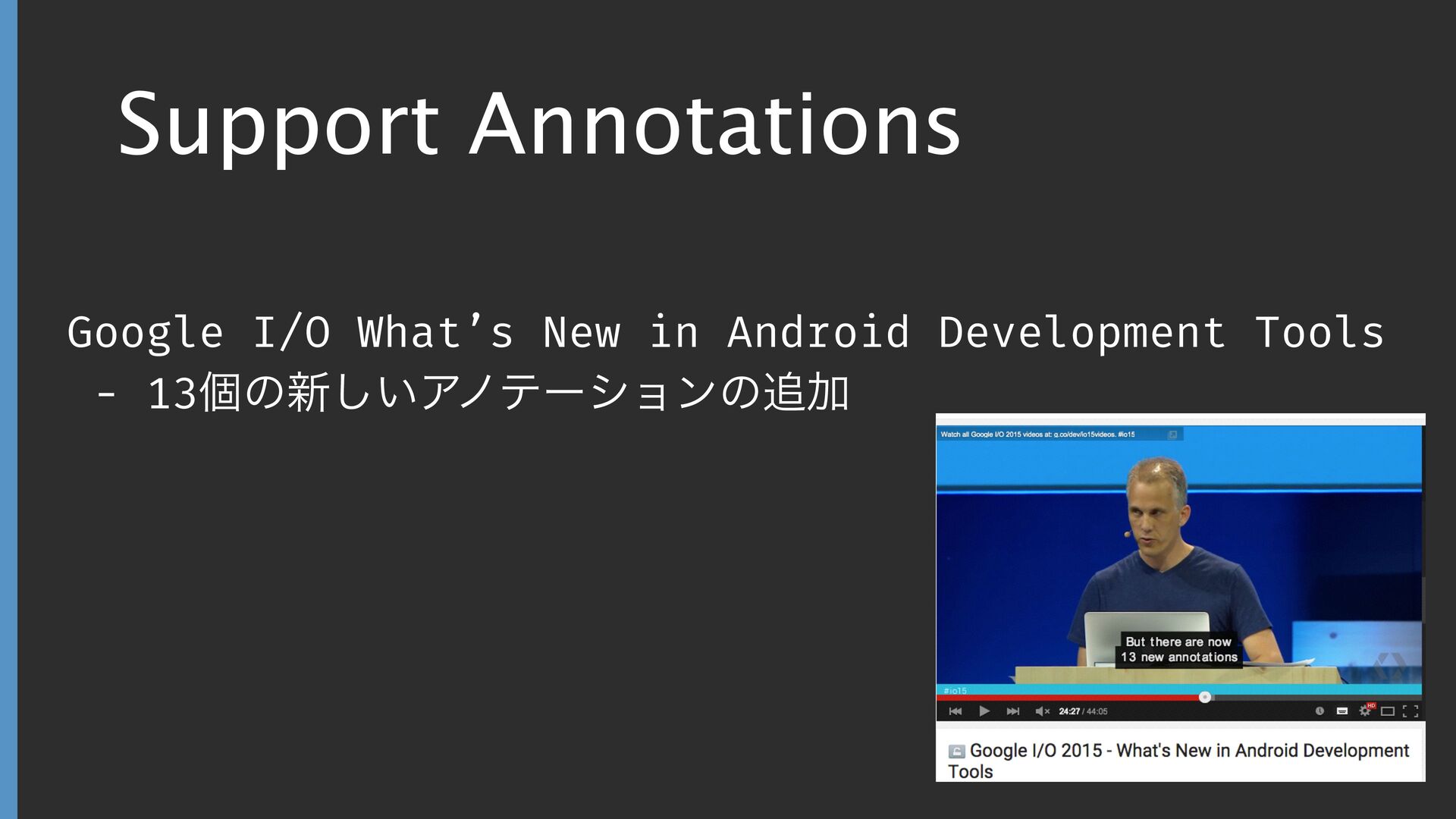Screen dimensions: 1456x819
Task: Click the next video skip-forward icon
Action: (x=1012, y=711)
